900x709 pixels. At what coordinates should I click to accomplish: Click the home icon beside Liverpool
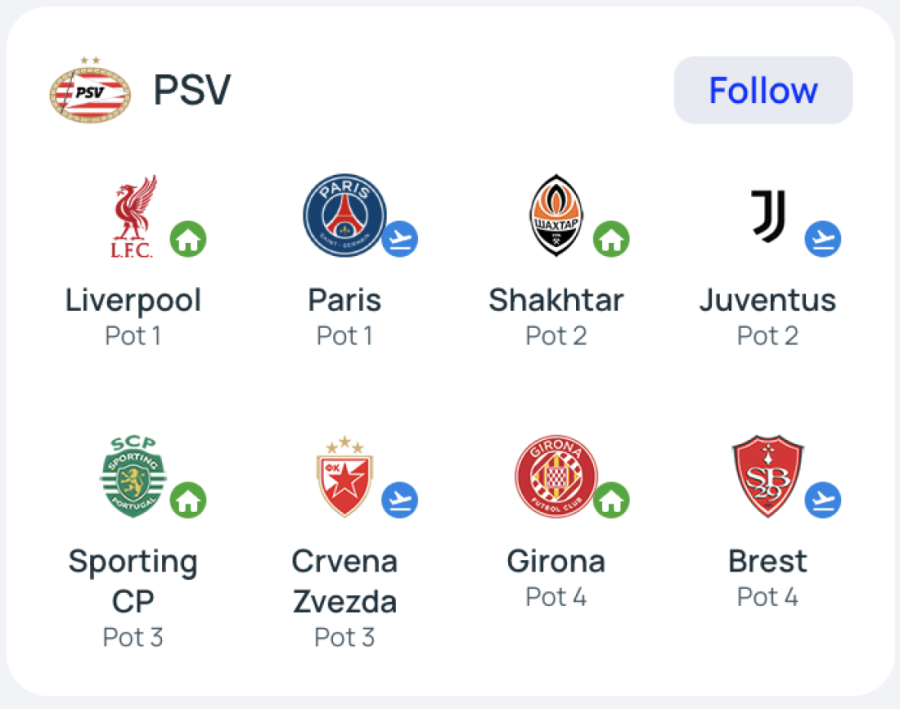point(188,239)
